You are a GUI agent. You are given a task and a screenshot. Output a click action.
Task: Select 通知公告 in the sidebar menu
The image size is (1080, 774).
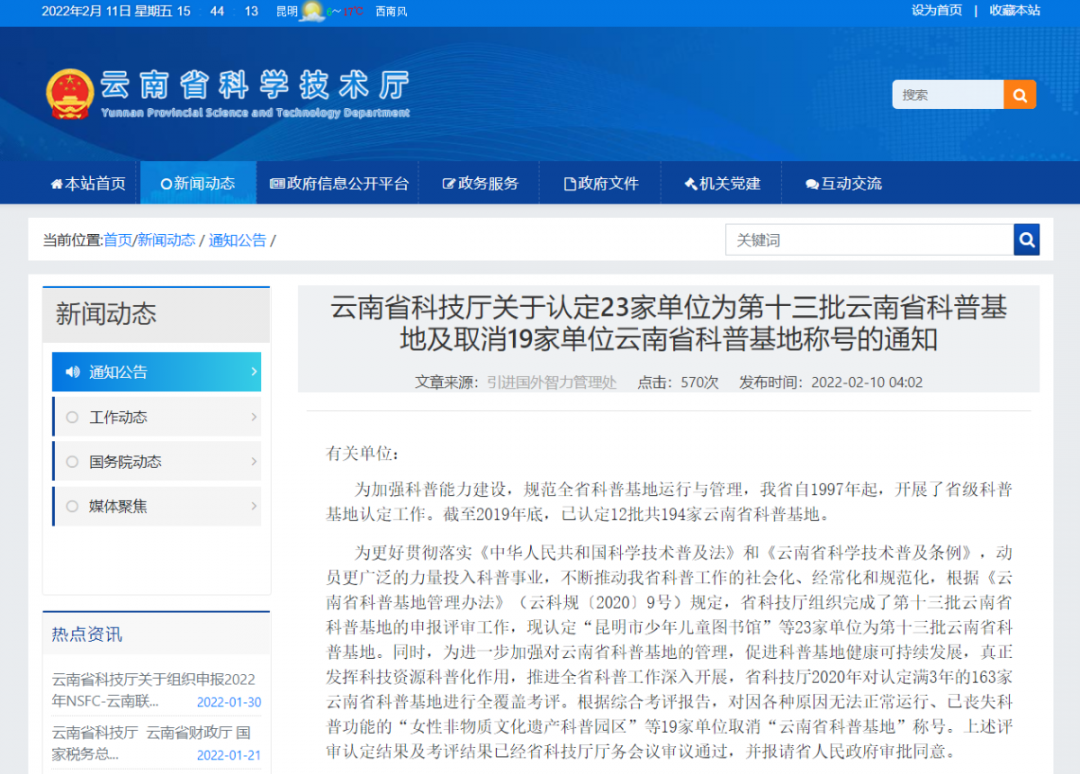(x=157, y=372)
